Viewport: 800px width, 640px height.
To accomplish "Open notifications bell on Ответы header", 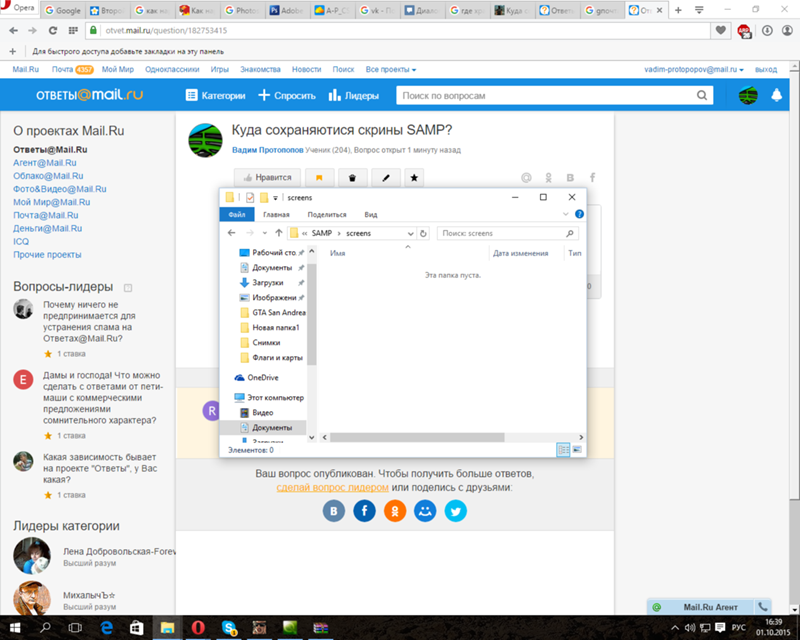I will point(777,95).
